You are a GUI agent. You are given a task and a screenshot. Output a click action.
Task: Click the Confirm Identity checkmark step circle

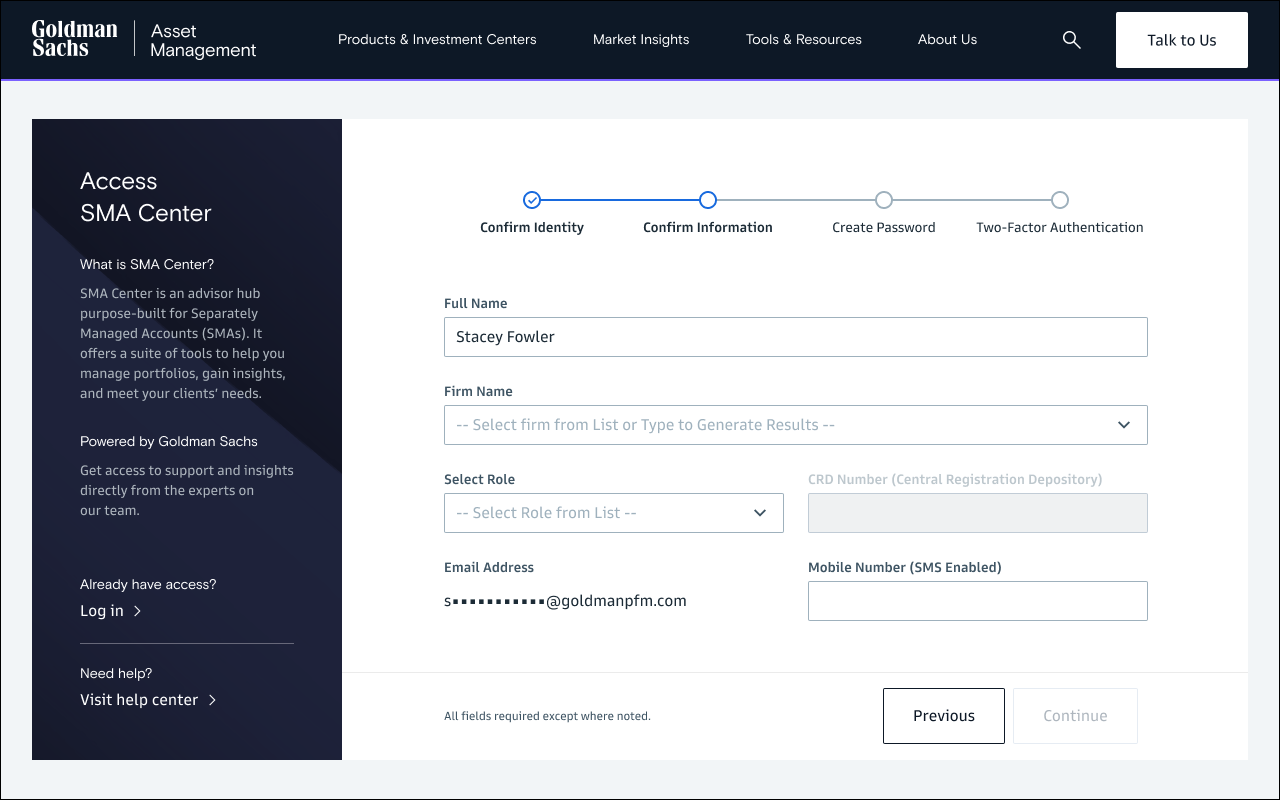[532, 200]
